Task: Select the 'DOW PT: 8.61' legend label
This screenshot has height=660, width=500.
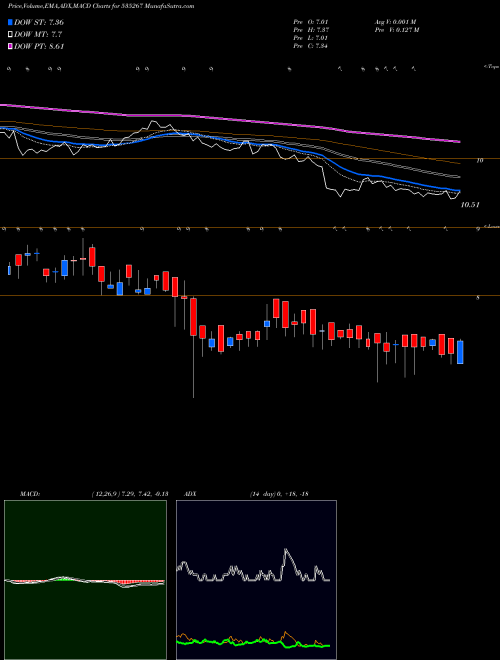Action: 39,47
